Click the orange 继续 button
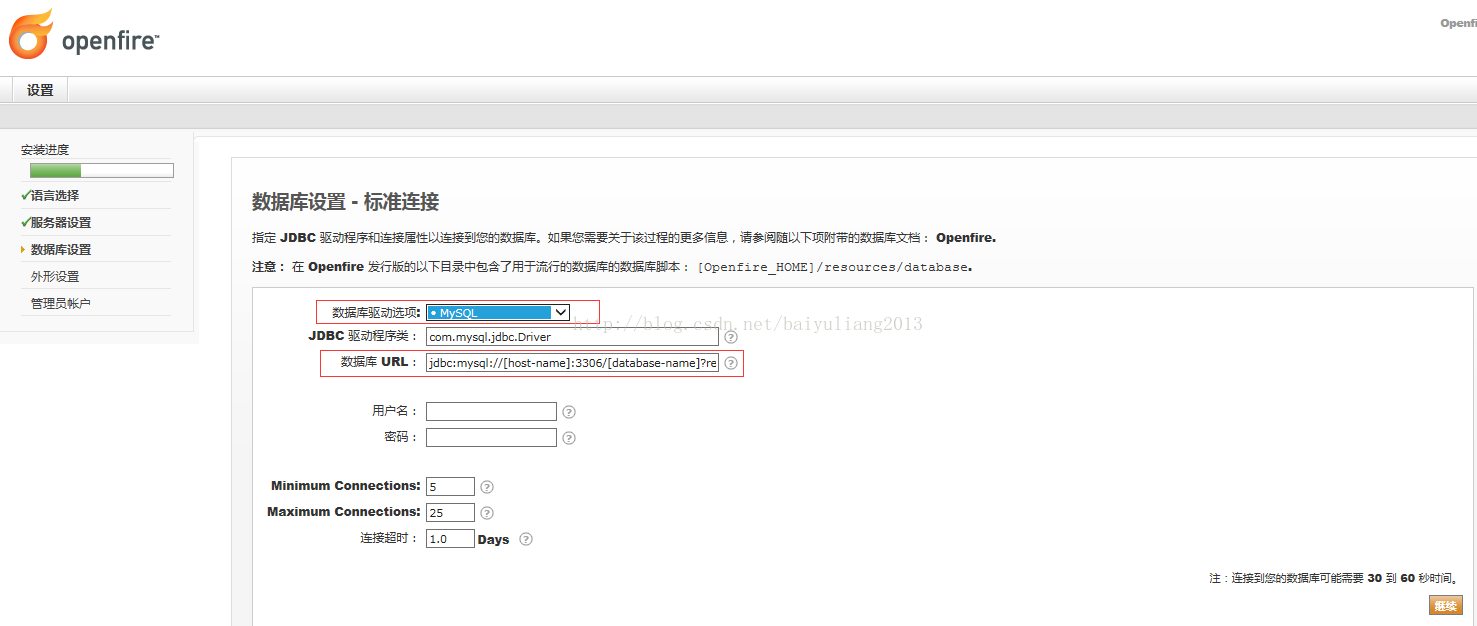1477x626 pixels. [1446, 605]
